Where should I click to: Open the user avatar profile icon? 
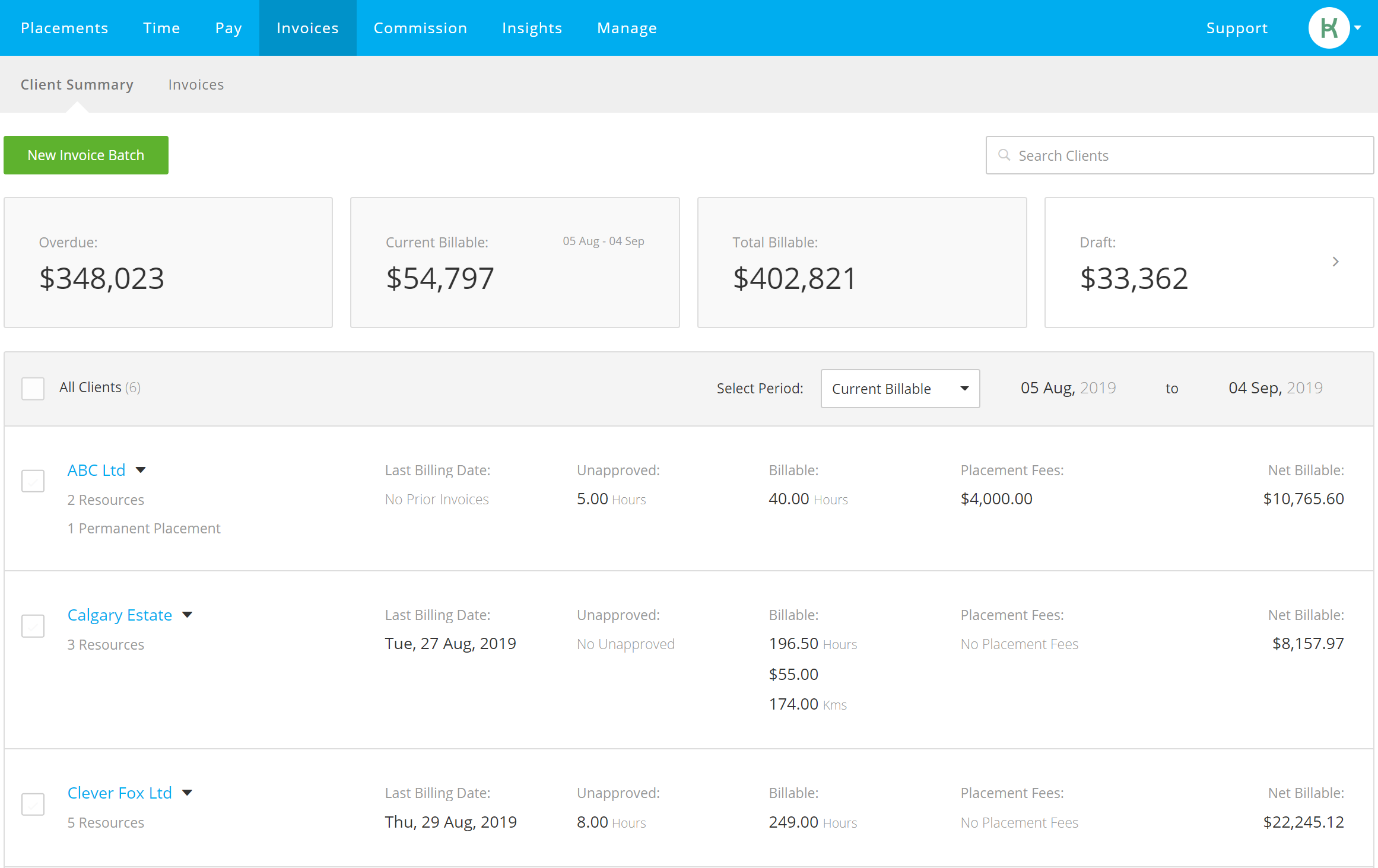point(1329,28)
